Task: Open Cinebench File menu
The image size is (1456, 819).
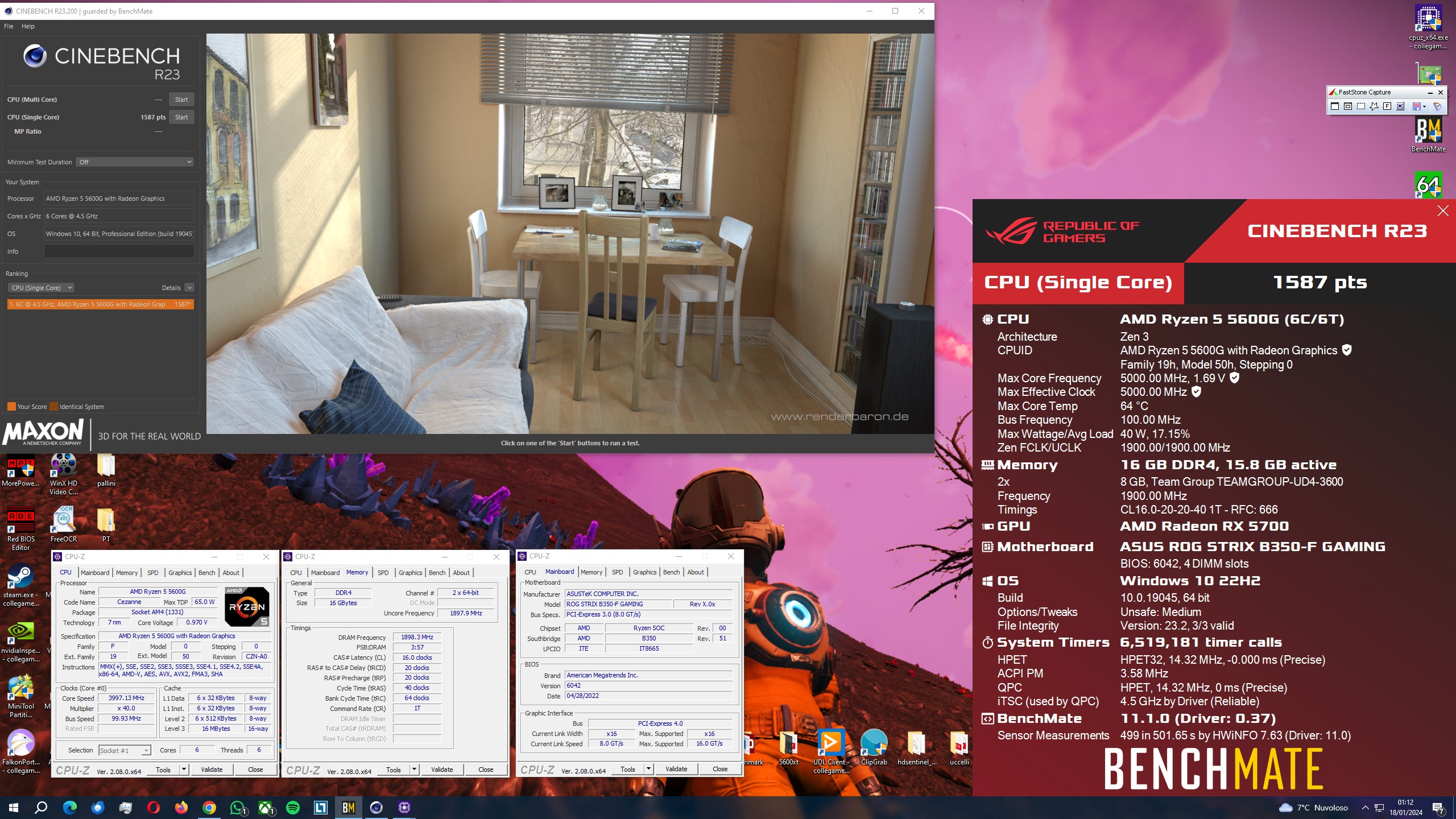Action: tap(9, 26)
